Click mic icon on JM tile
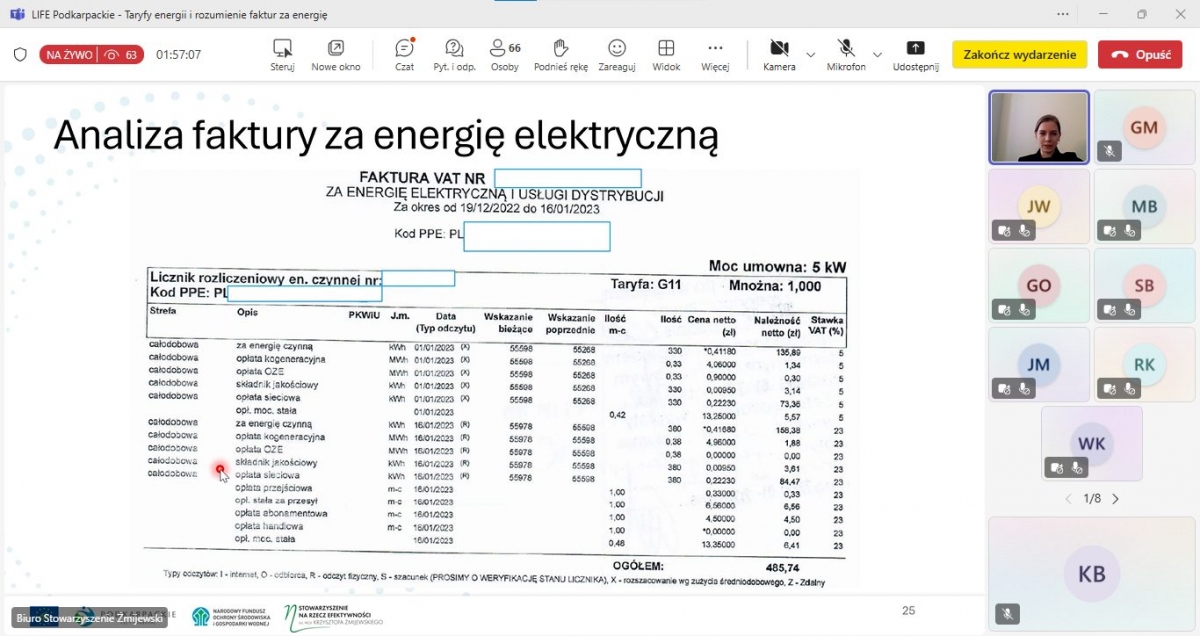This screenshot has height=636, width=1200. coord(1023,388)
